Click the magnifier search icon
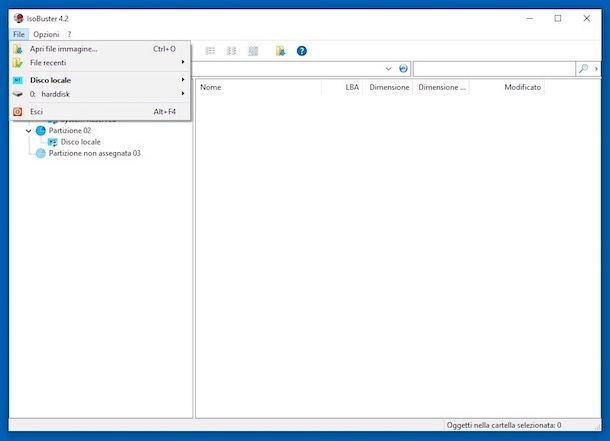Screen dimensions: 610x441 [583, 69]
